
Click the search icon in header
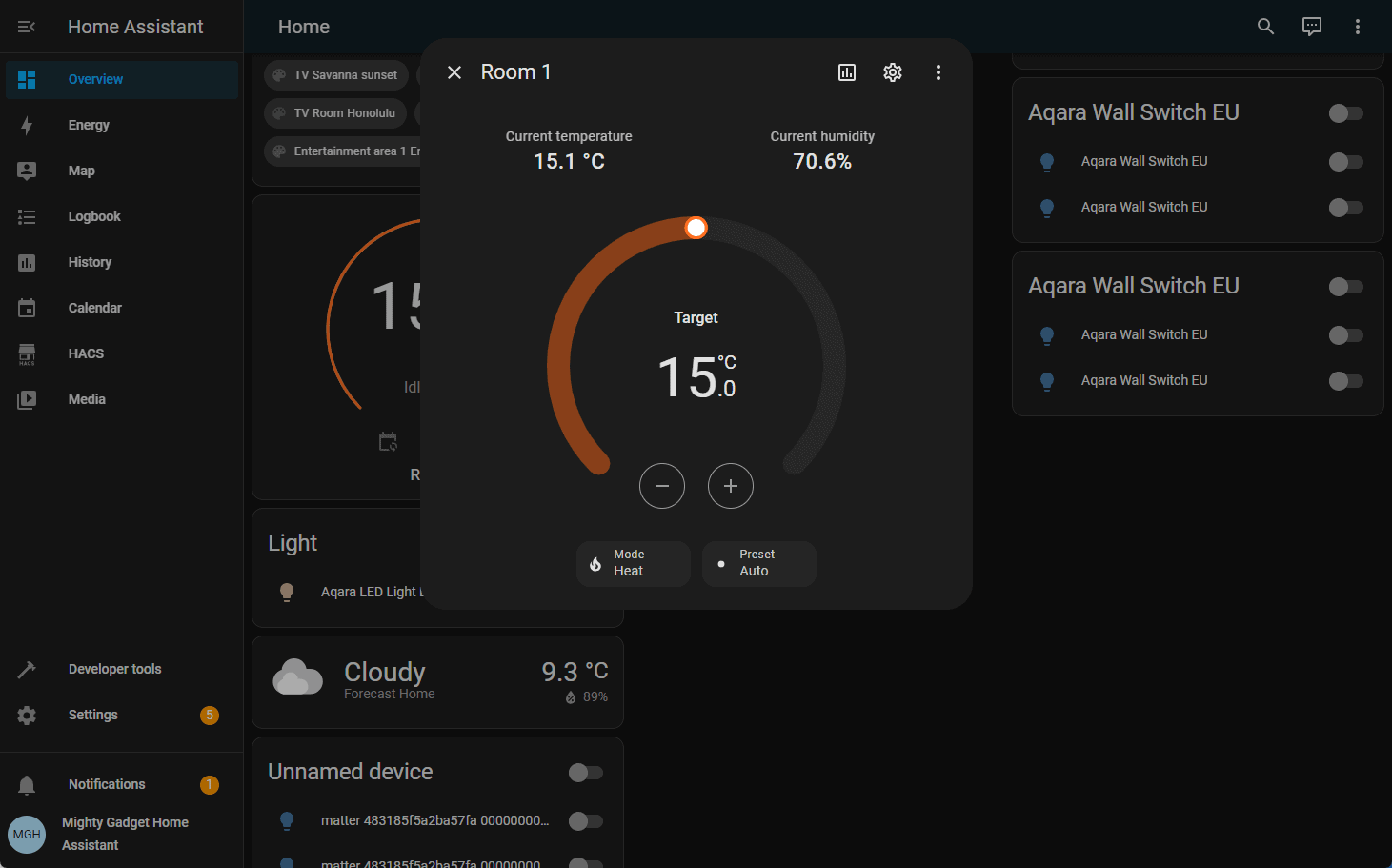[x=1265, y=27]
